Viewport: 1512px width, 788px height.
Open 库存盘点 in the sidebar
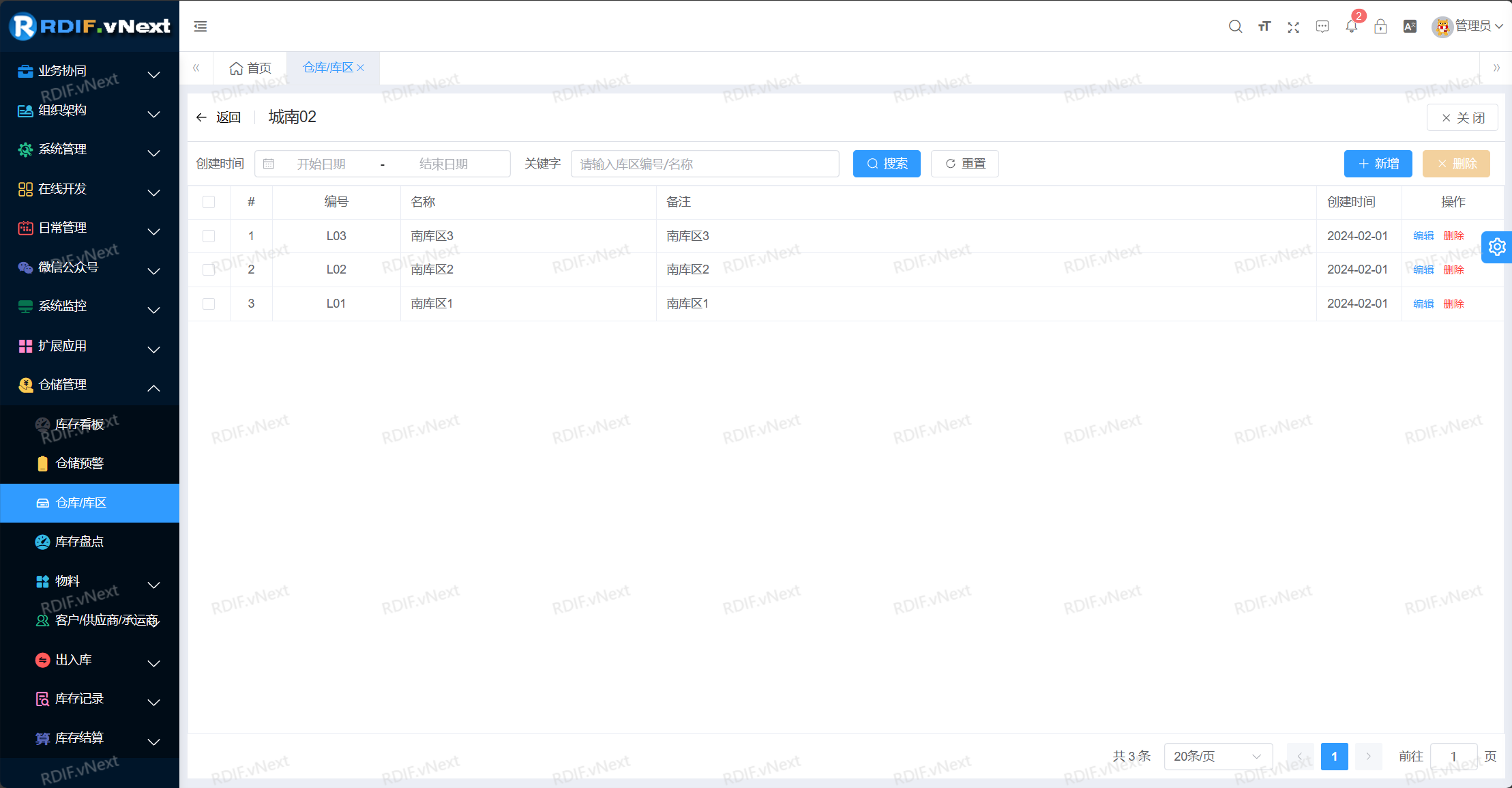coord(79,542)
